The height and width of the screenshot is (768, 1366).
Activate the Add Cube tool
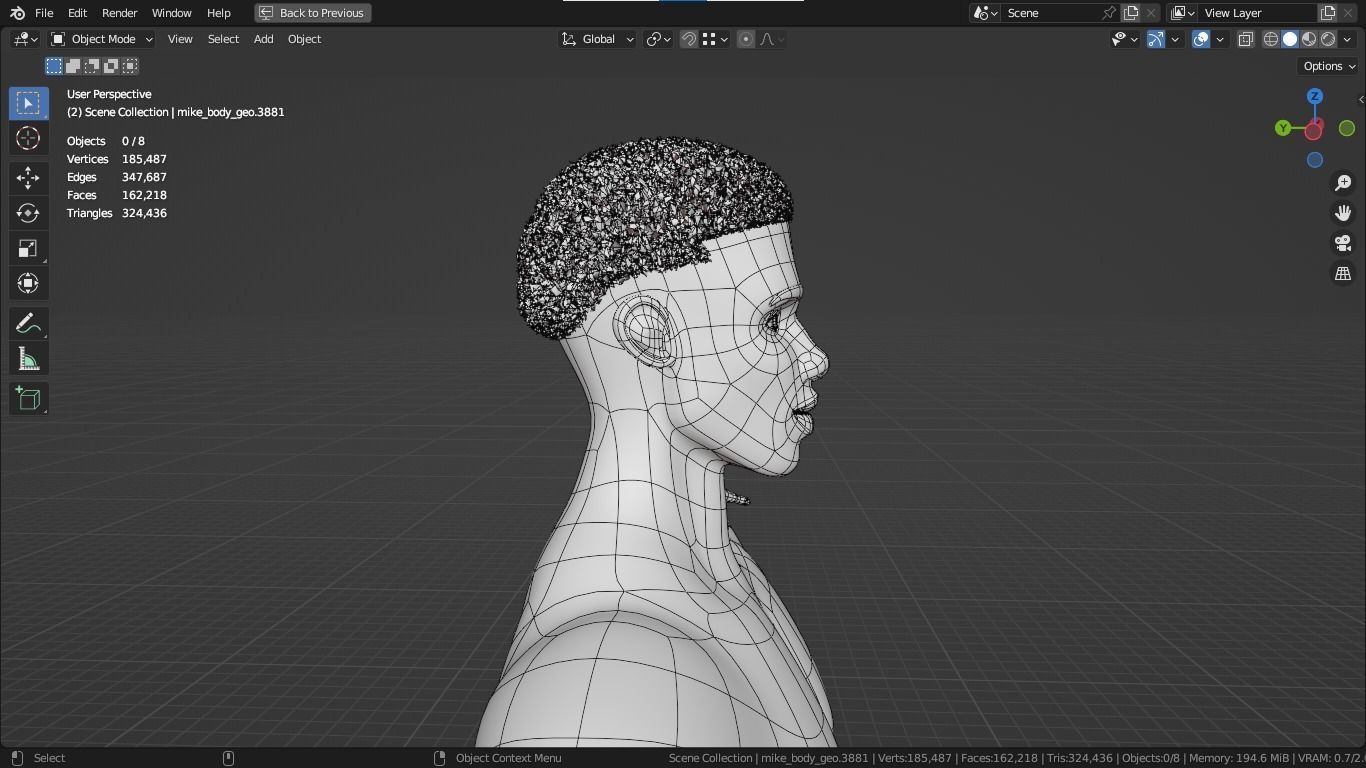point(28,399)
